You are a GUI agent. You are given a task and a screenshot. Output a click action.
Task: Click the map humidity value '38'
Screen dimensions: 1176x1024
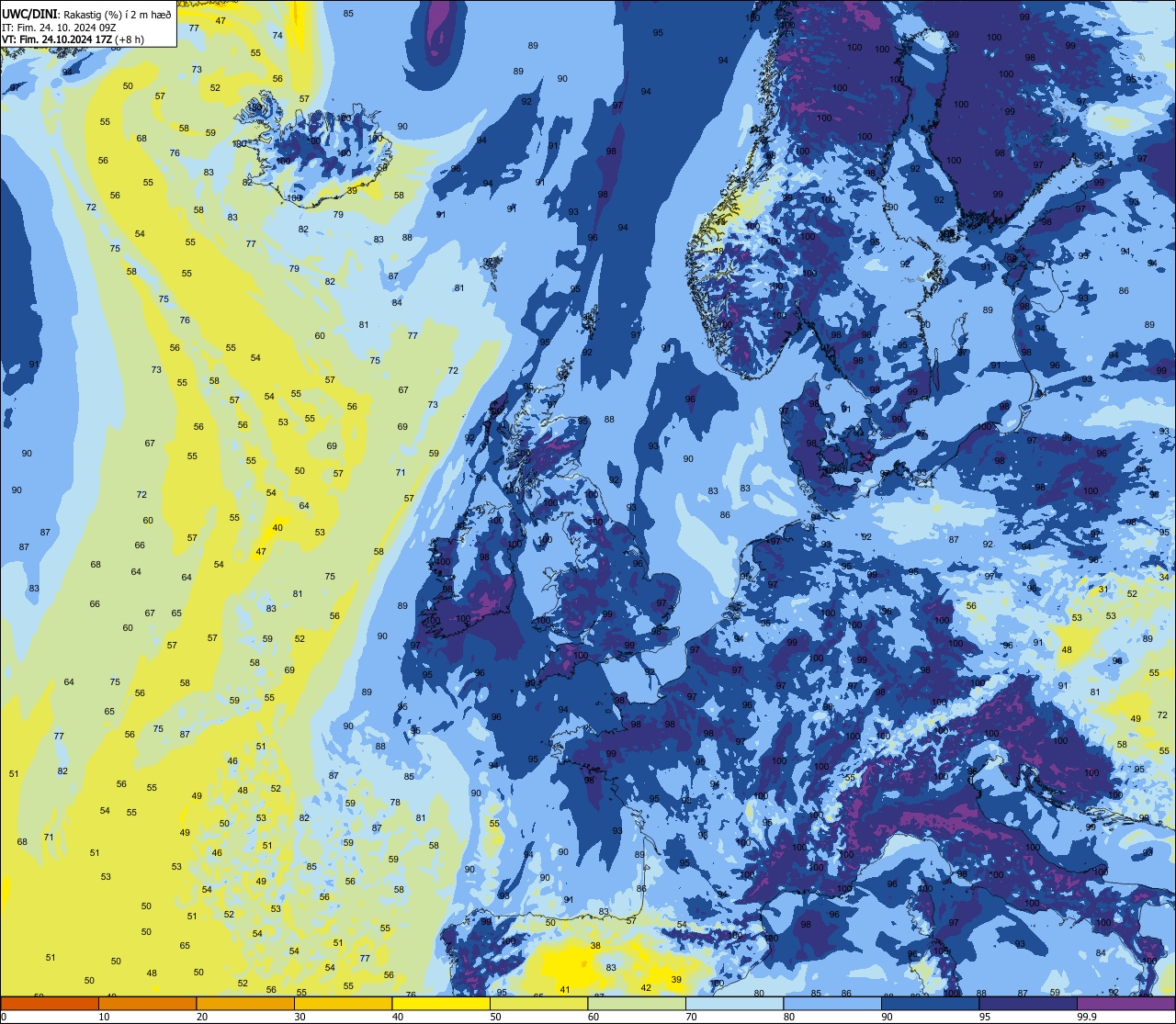595,945
